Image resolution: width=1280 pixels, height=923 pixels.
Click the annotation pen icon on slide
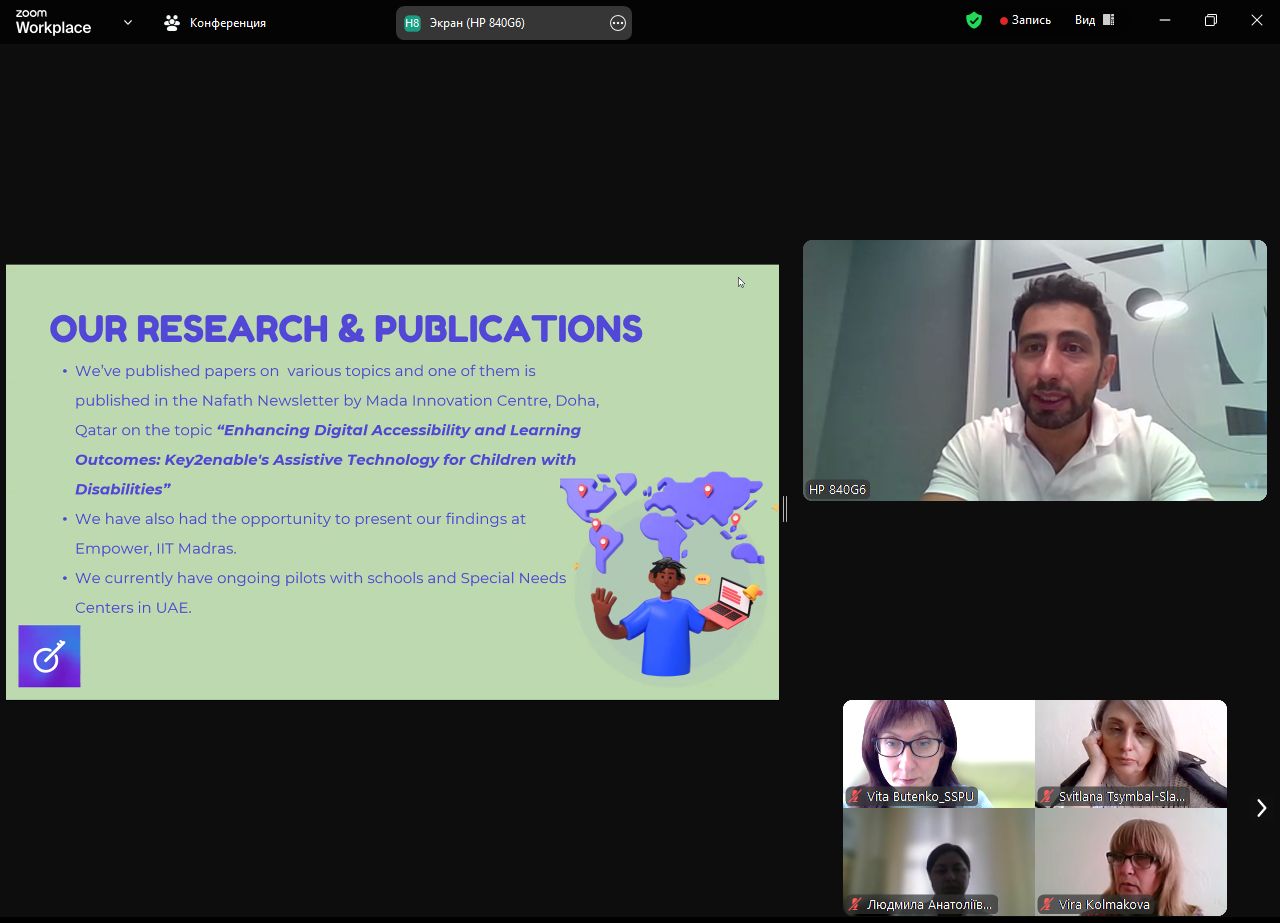49,656
